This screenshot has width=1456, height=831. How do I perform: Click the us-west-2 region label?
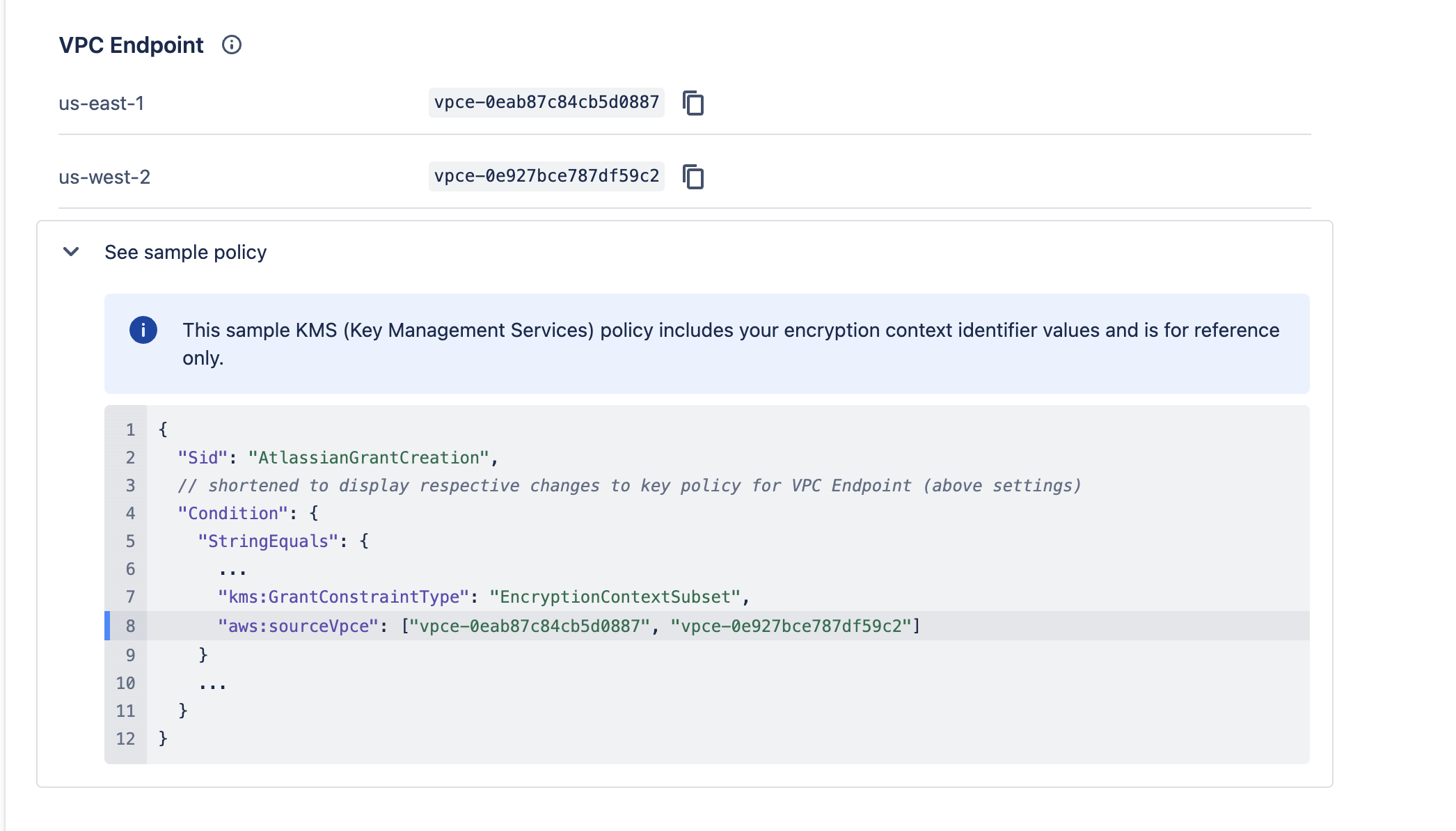[x=104, y=177]
